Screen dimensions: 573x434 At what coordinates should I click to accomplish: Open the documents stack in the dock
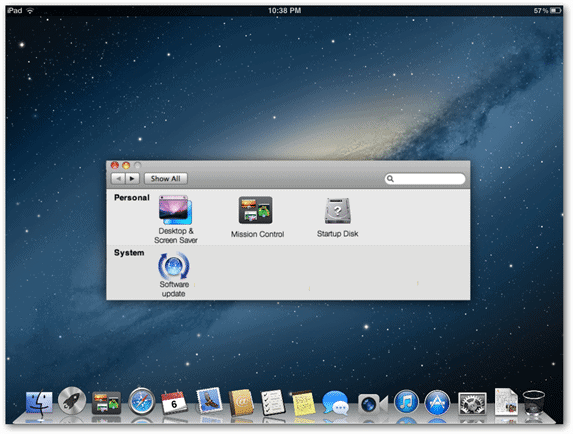pos(506,402)
